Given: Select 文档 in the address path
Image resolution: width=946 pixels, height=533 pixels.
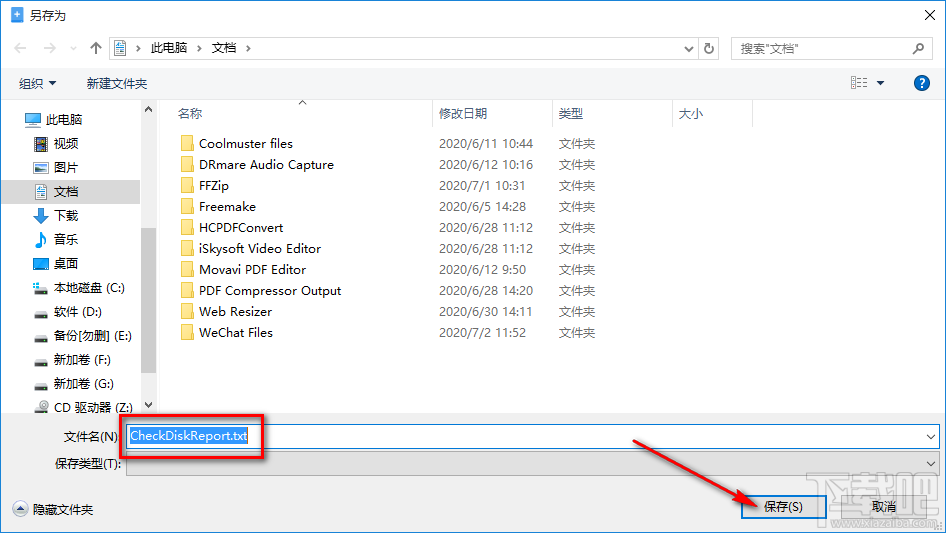Looking at the screenshot, I should pyautogui.click(x=224, y=48).
